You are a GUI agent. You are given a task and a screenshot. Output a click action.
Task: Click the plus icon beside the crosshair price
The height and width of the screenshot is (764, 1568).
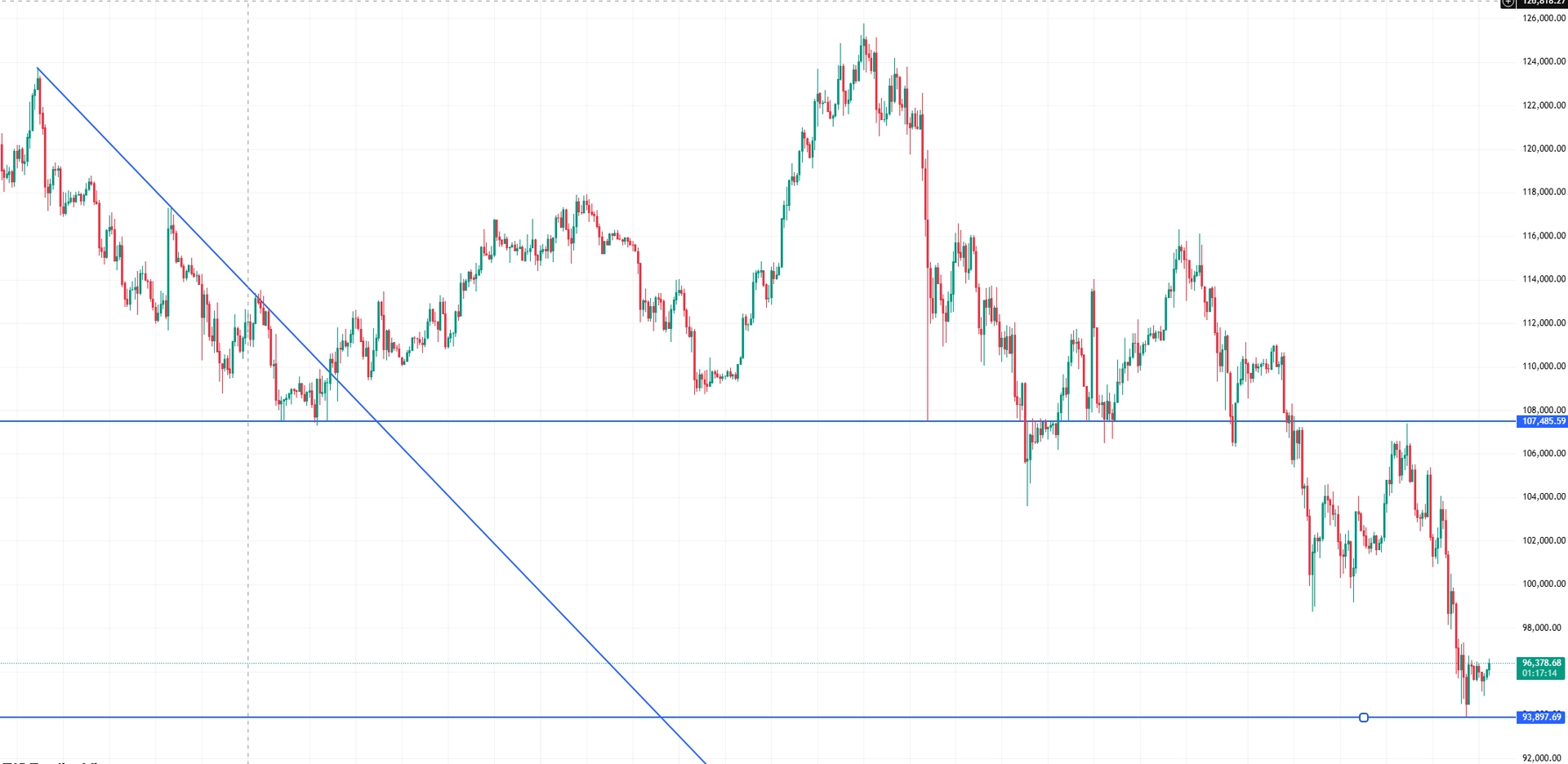tap(1508, 2)
